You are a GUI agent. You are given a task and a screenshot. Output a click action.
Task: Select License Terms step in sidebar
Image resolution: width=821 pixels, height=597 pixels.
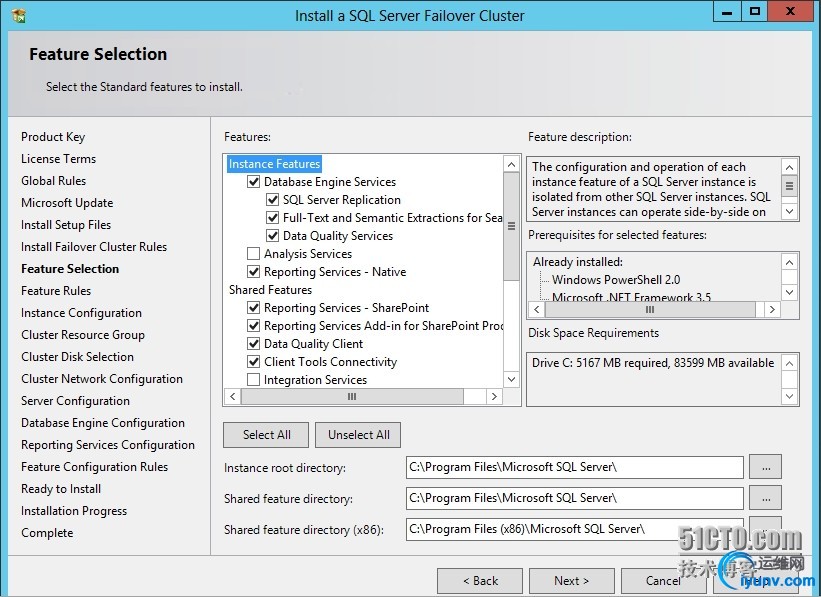(x=59, y=159)
